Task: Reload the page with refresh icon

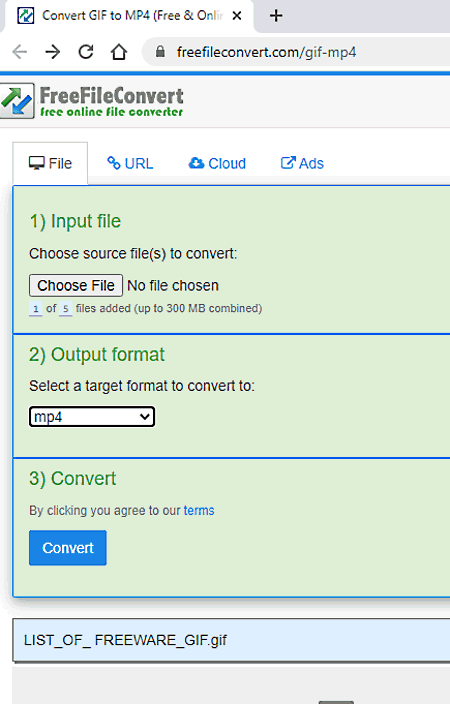Action: pyautogui.click(x=86, y=52)
